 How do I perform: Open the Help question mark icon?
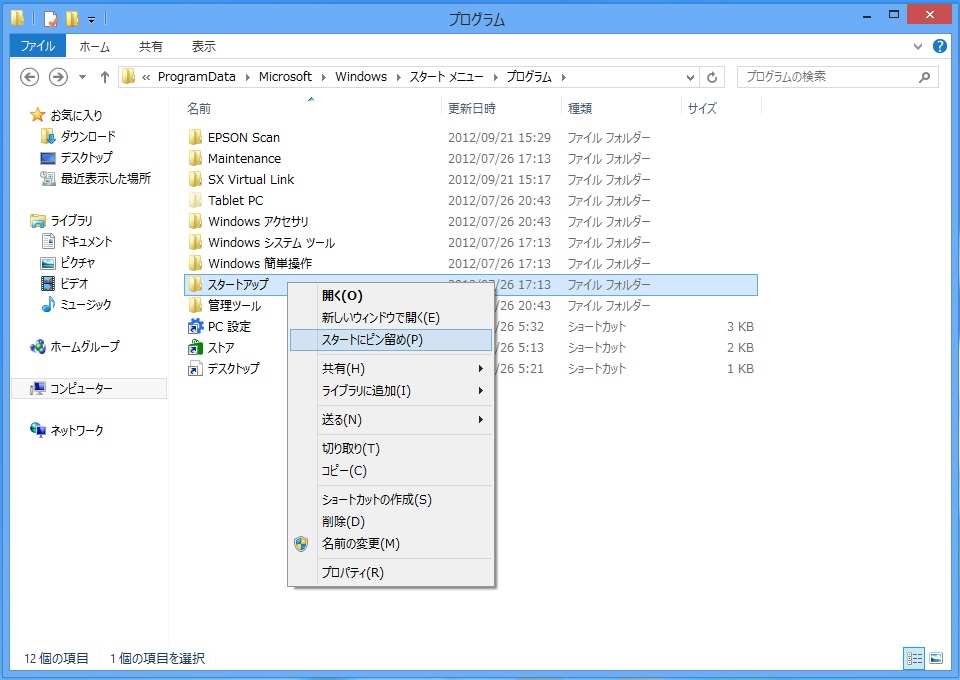click(940, 46)
